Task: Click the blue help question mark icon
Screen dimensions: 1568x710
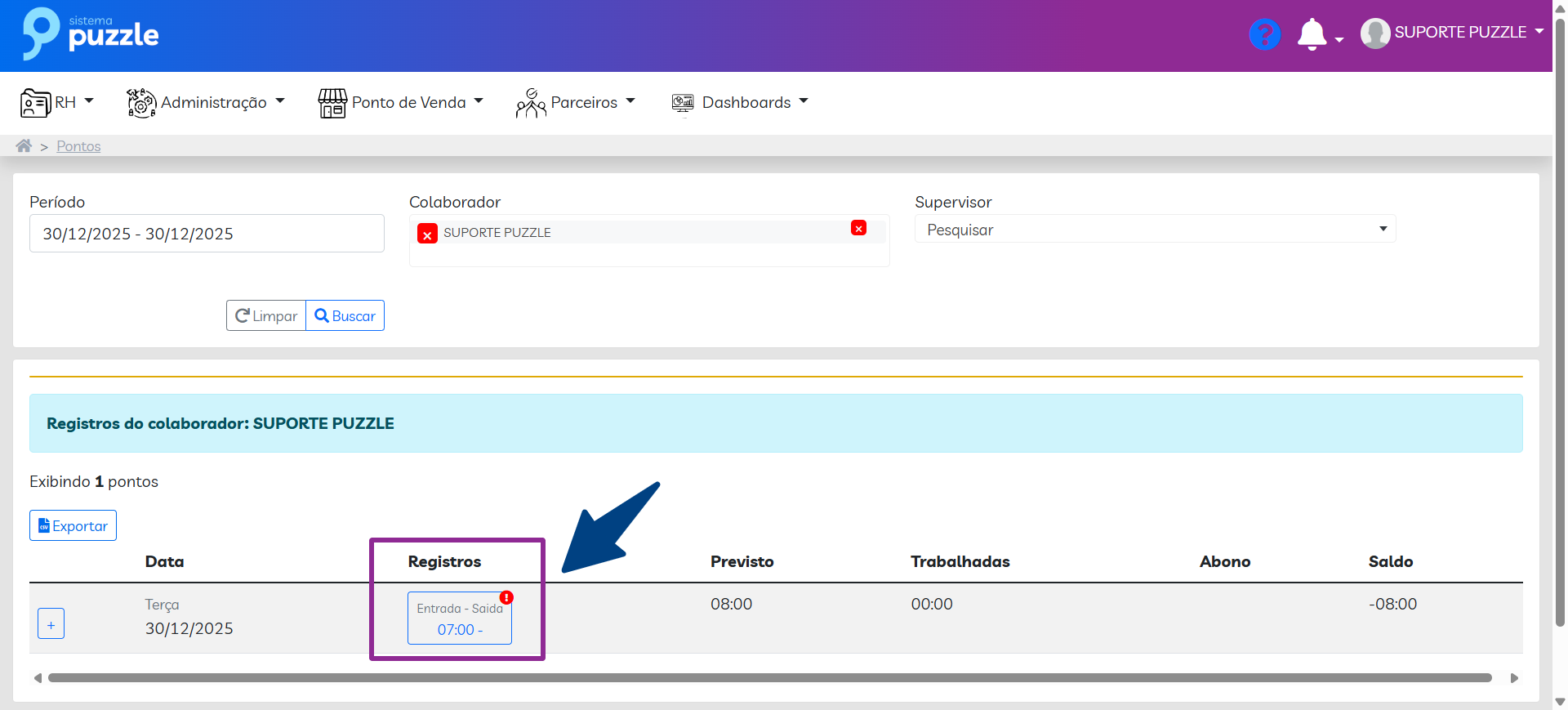Action: [x=1264, y=34]
